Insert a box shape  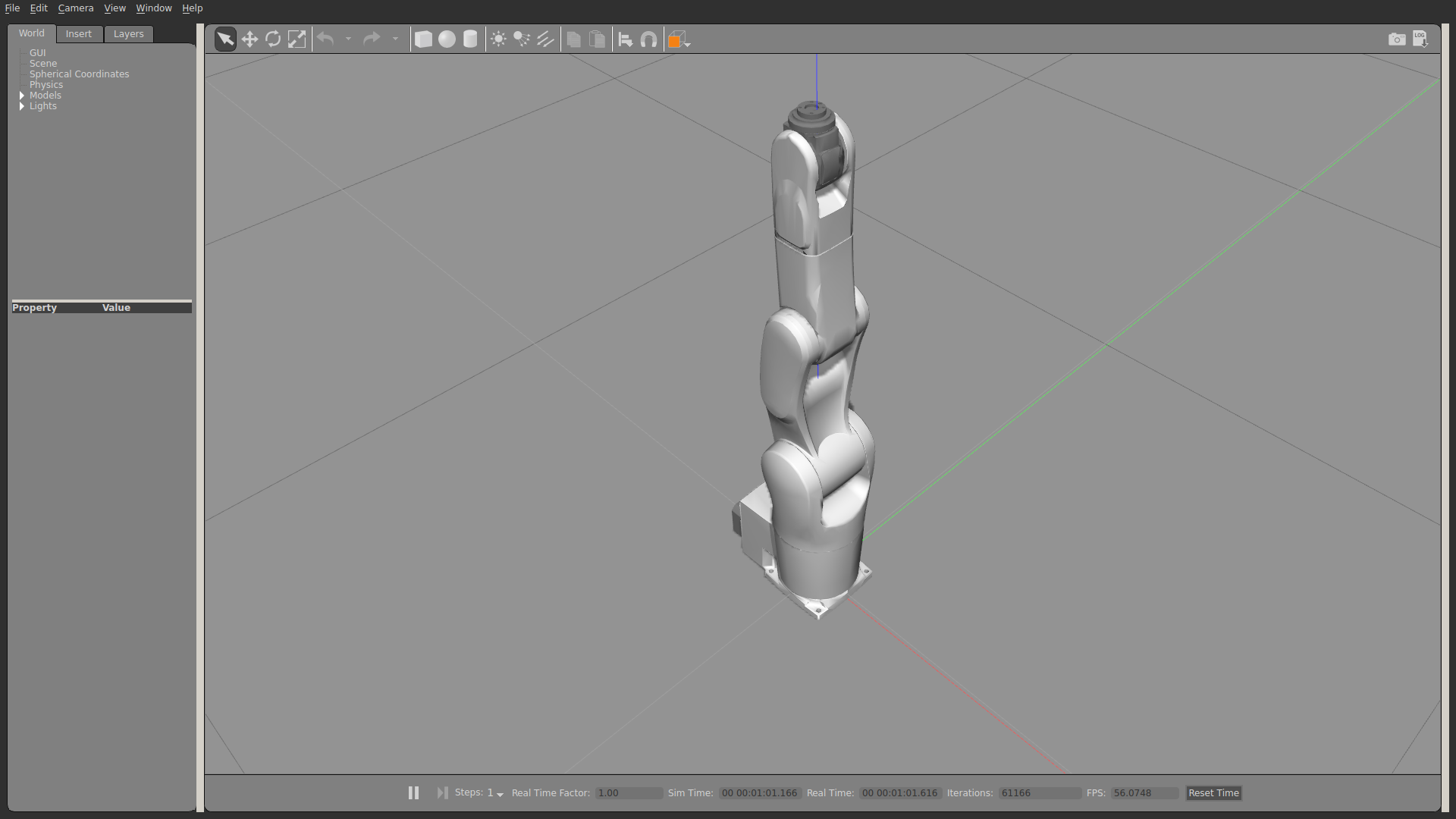(x=423, y=39)
